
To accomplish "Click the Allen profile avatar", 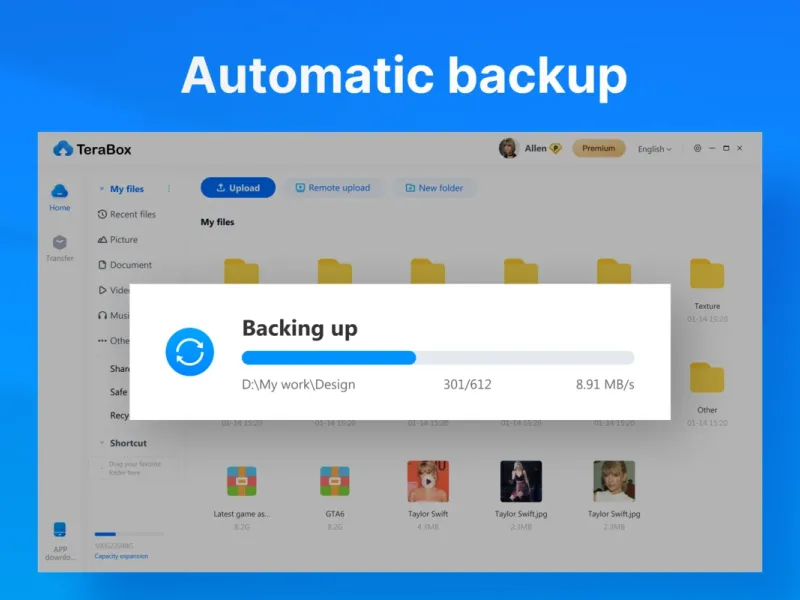I will [508, 148].
